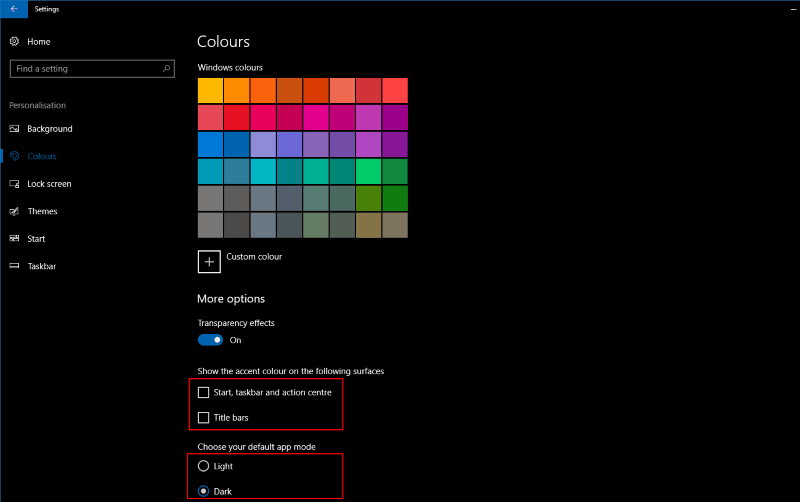Add a custom colour with plus button
This screenshot has height=502, width=800.
click(209, 262)
